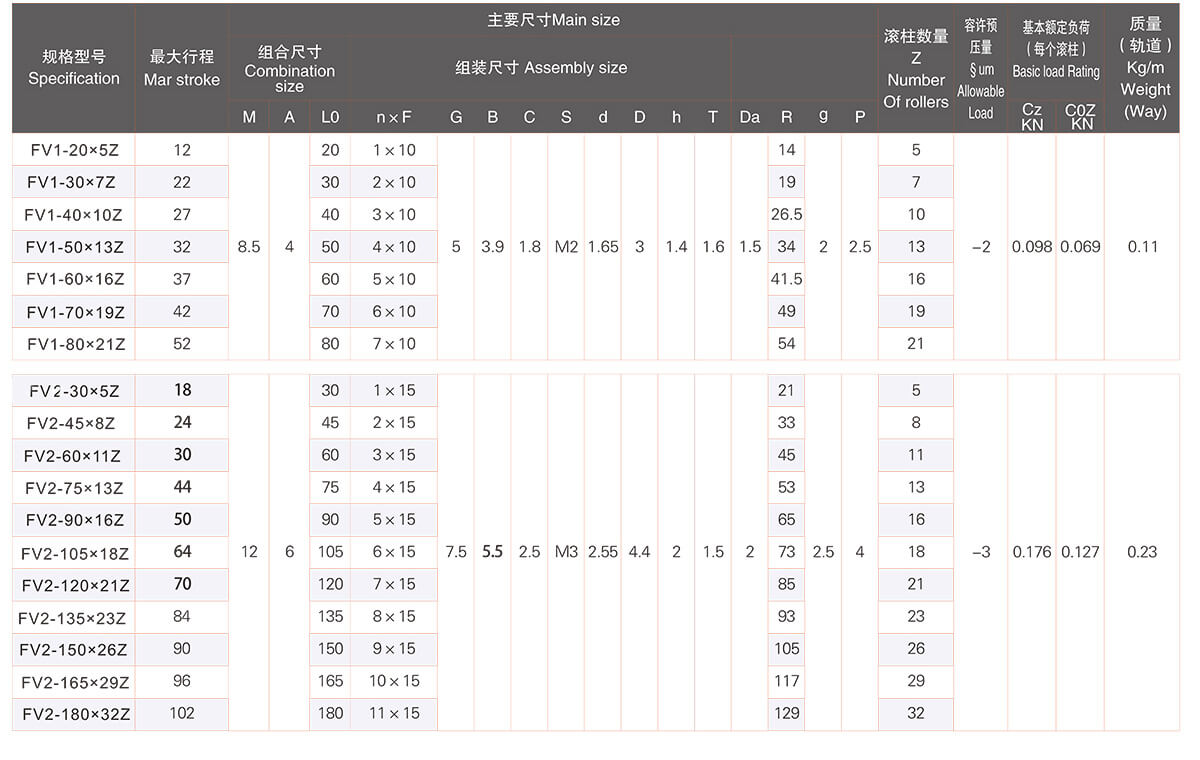Select the L0 value 135
Screen dimensions: 1200x760
(x=330, y=617)
